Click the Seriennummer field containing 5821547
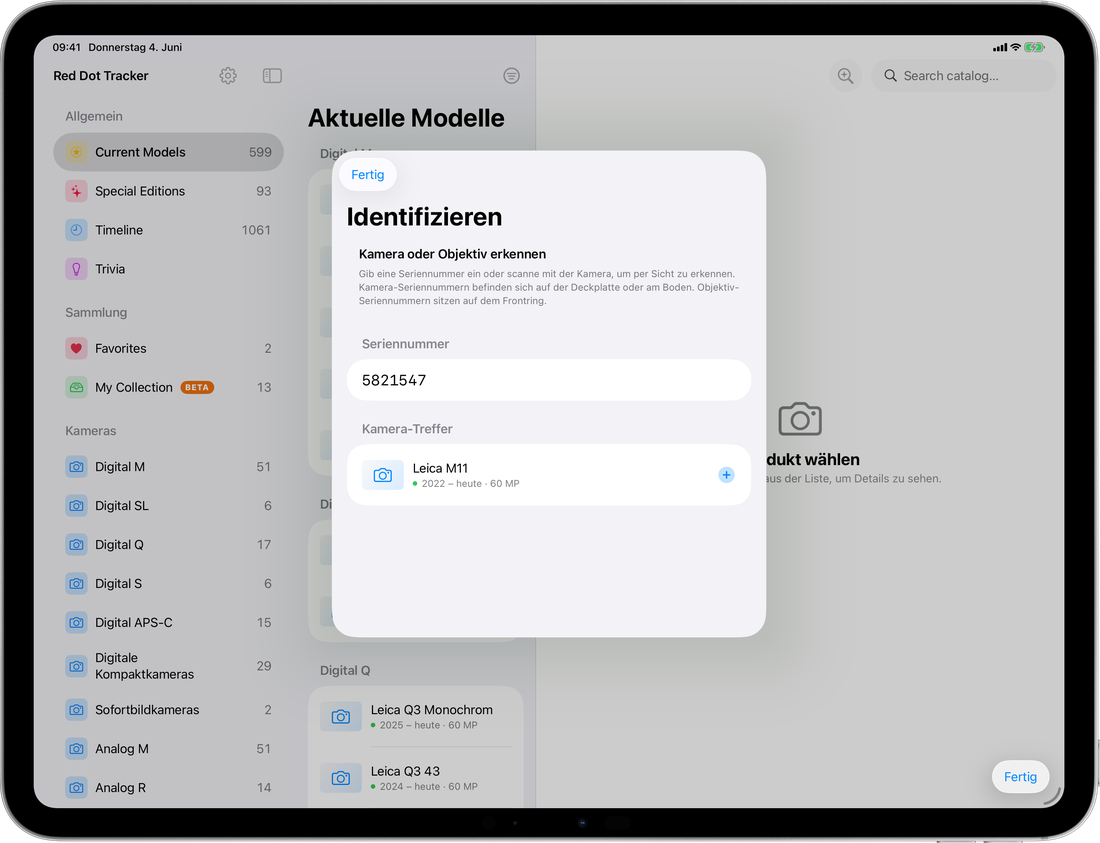 pyautogui.click(x=549, y=380)
